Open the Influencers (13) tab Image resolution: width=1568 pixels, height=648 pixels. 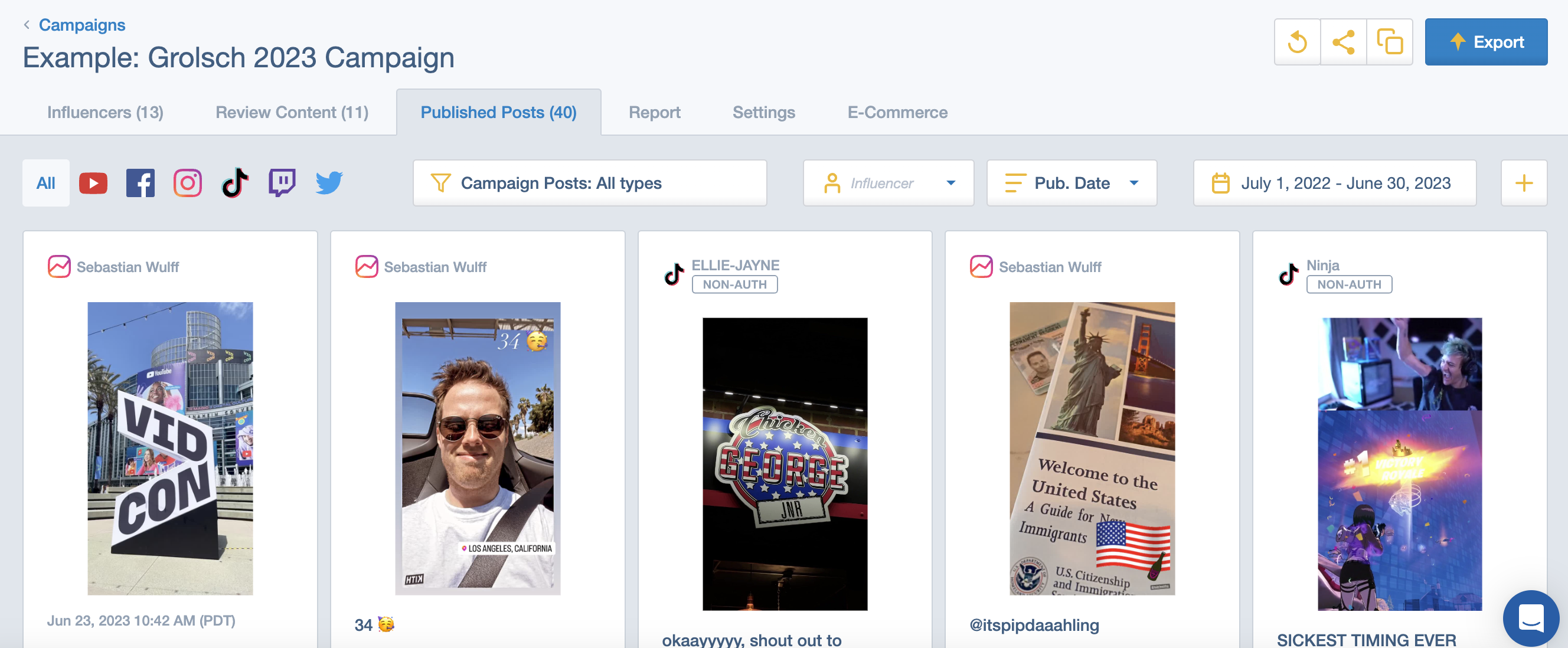click(105, 113)
